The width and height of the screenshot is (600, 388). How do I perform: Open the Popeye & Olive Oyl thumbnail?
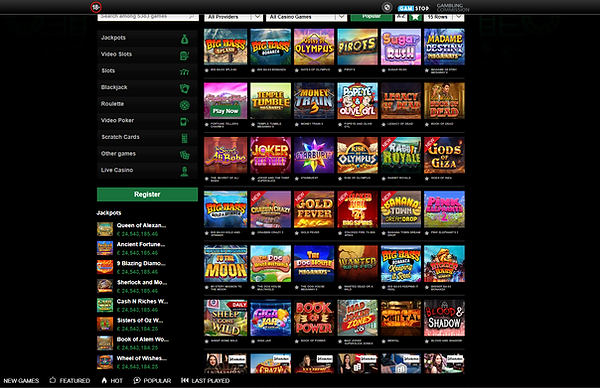pos(357,101)
